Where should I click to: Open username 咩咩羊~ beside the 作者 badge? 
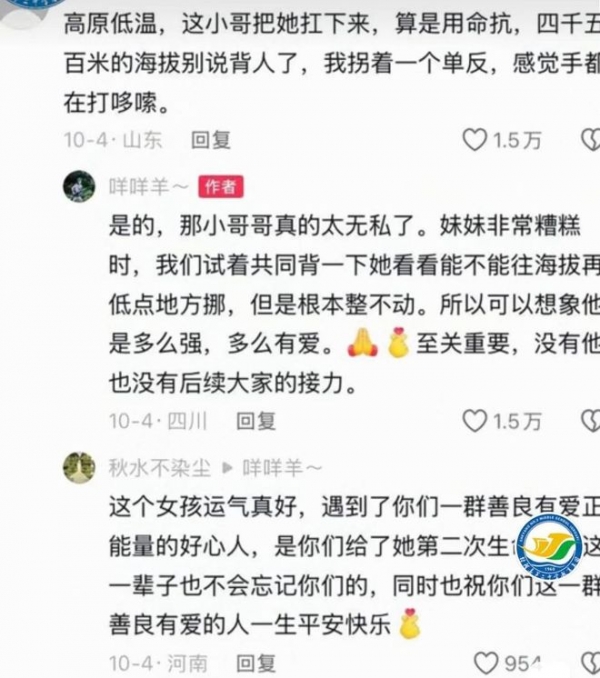[x=149, y=187]
